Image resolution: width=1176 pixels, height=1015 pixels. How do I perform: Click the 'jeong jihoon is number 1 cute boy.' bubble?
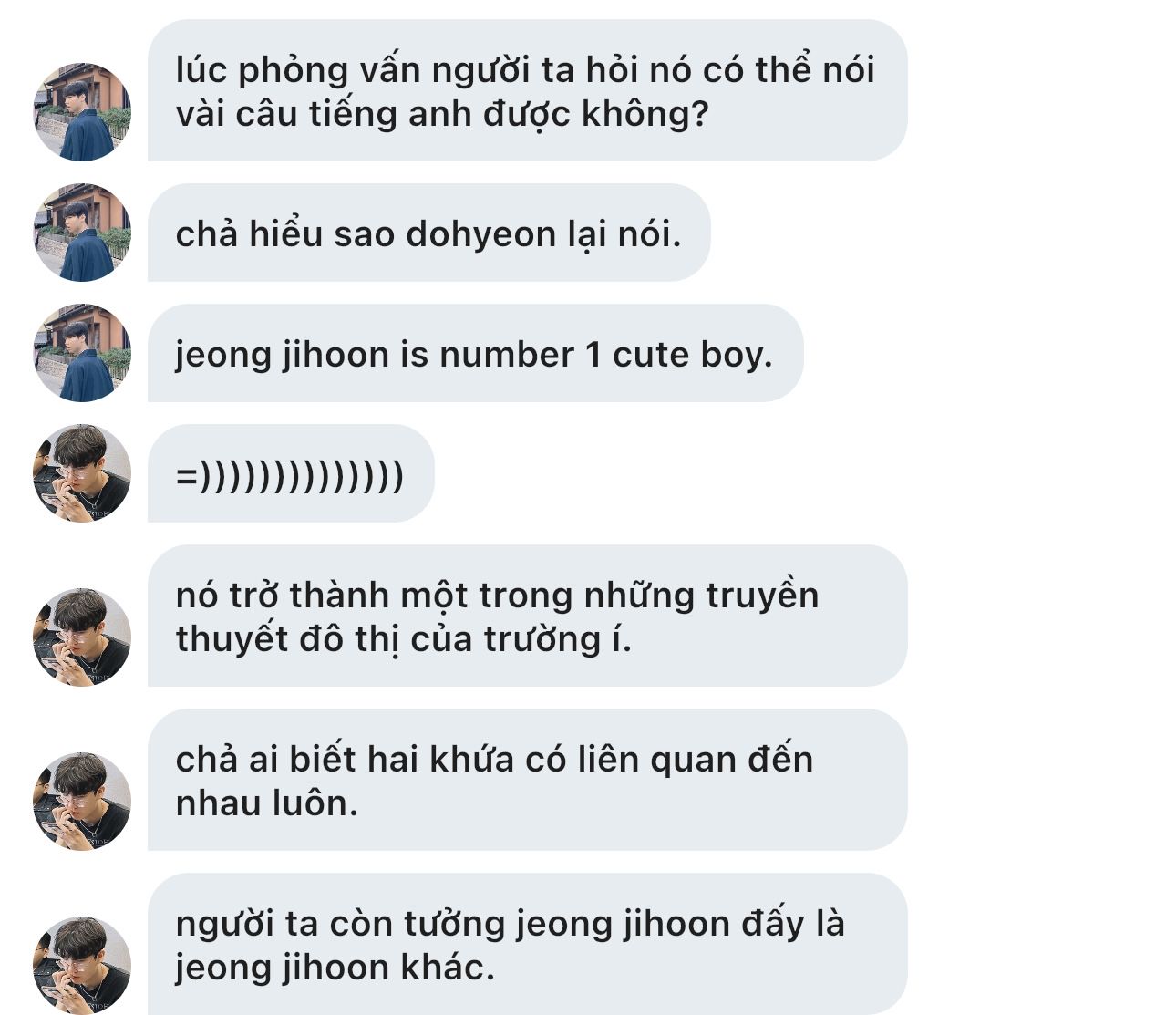pos(475,353)
